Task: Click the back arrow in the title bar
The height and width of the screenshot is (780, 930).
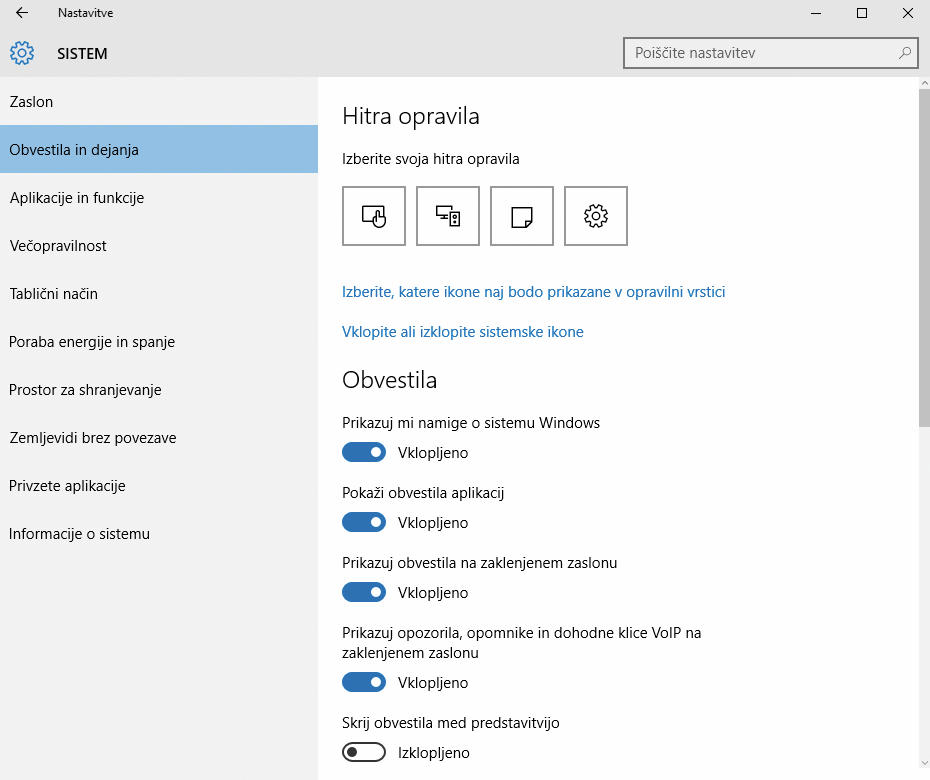Action: click(x=22, y=12)
